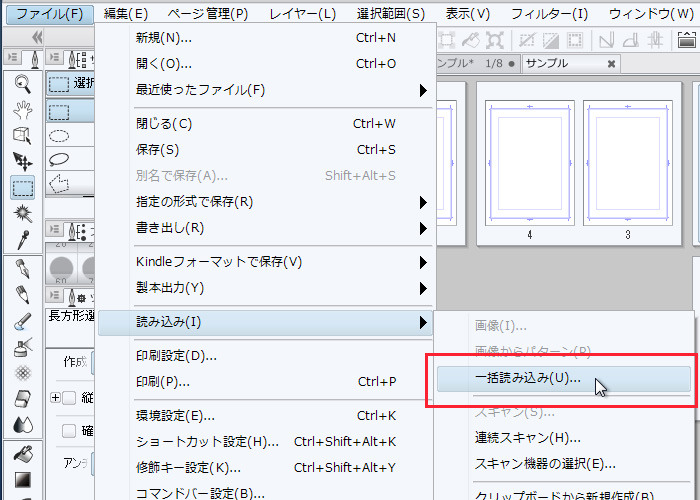Open the 表示 menu
Viewport: 700px width, 500px height.
tap(467, 14)
